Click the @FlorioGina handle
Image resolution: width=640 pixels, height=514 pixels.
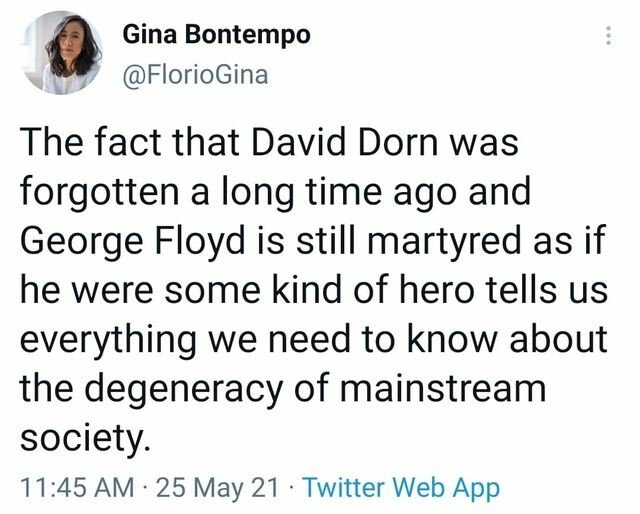195,74
